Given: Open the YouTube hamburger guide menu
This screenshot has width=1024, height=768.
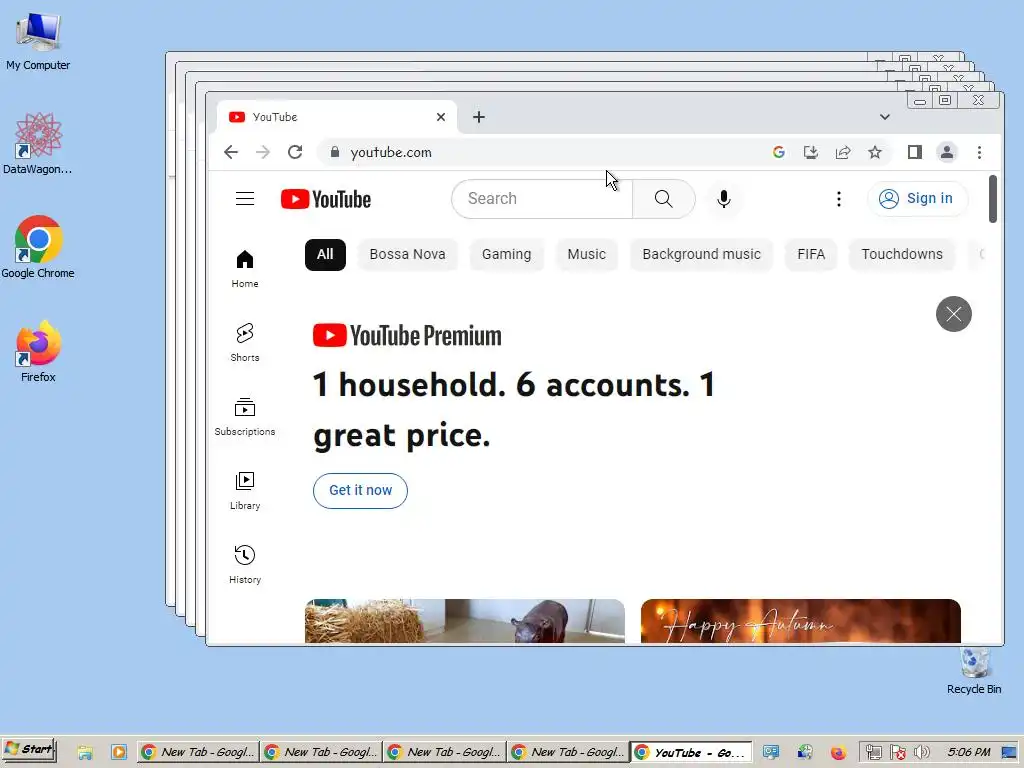Looking at the screenshot, I should 245,199.
